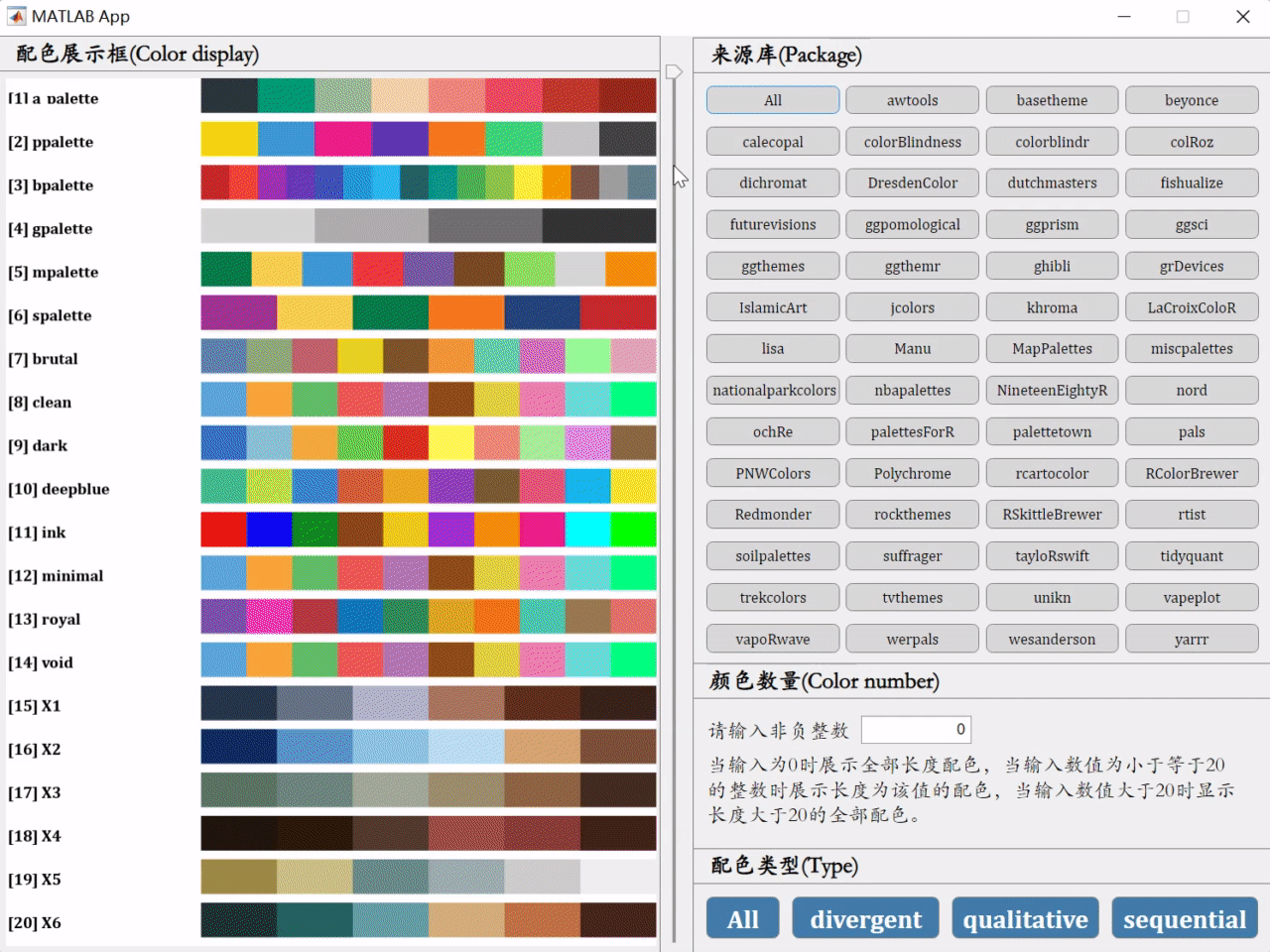Image resolution: width=1270 pixels, height=952 pixels.
Task: Click the ink palette color strip
Action: coord(429,530)
